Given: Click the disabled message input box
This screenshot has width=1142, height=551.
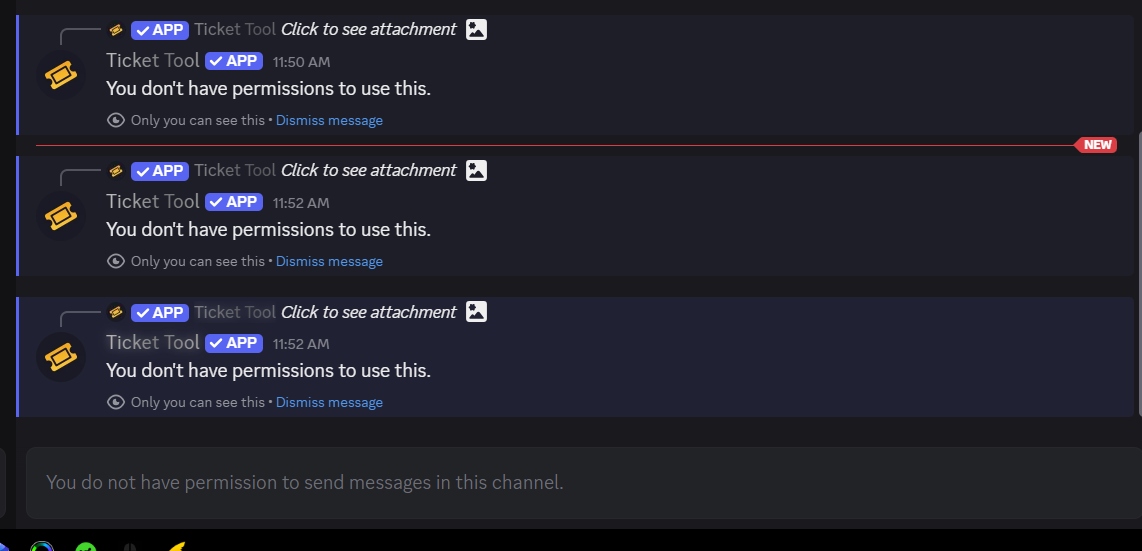Looking at the screenshot, I should coord(580,483).
